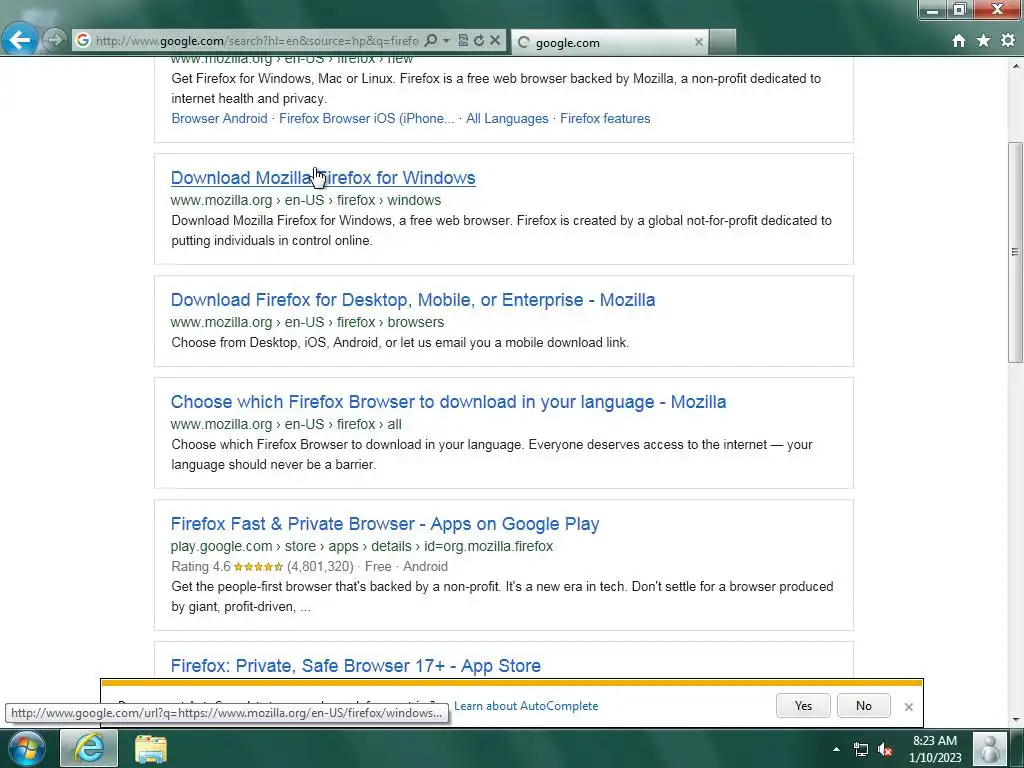The height and width of the screenshot is (768, 1024).
Task: Toggle compatibility view icon
Action: (463, 40)
